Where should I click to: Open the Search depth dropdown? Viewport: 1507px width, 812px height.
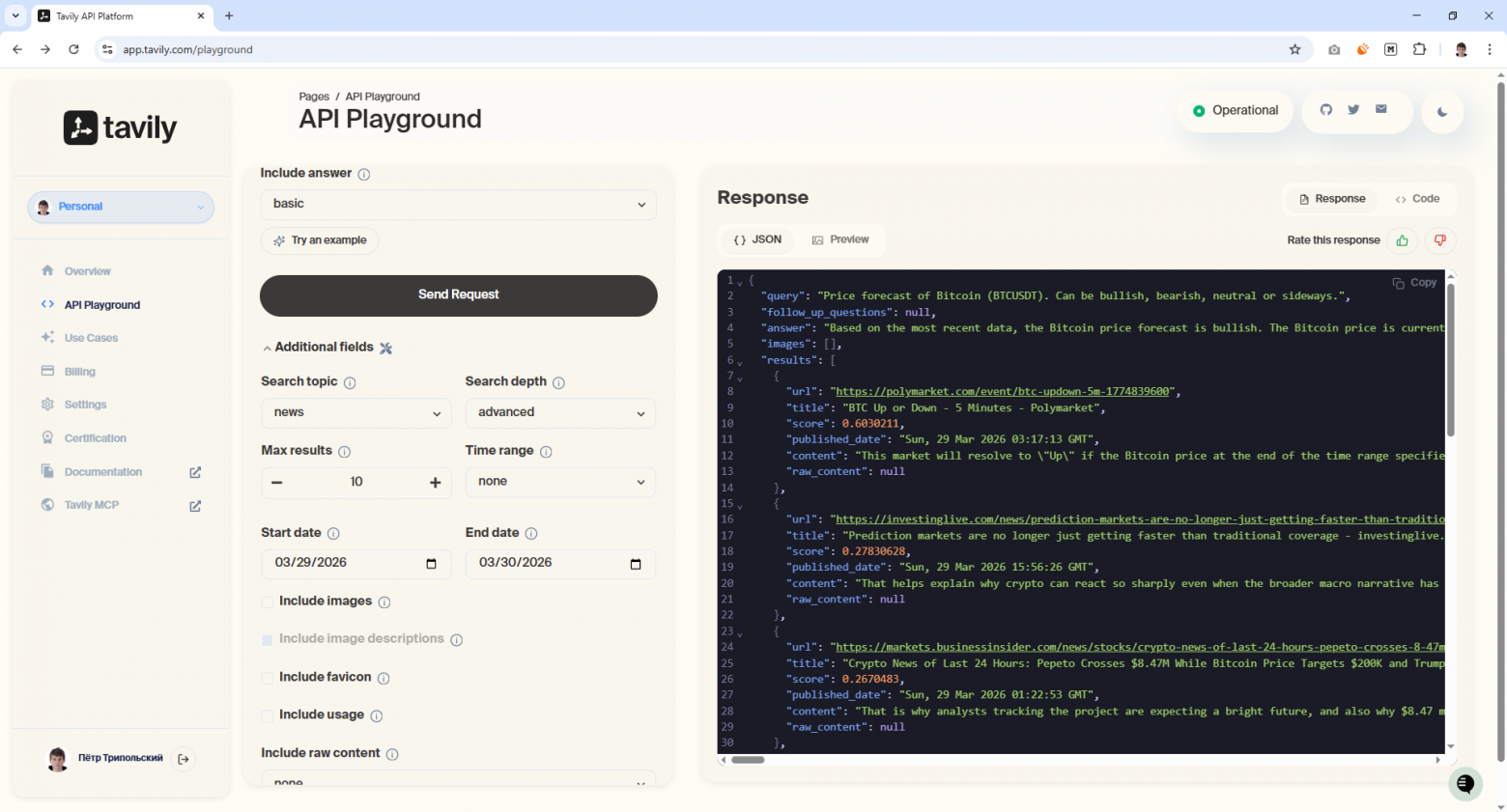pos(560,412)
